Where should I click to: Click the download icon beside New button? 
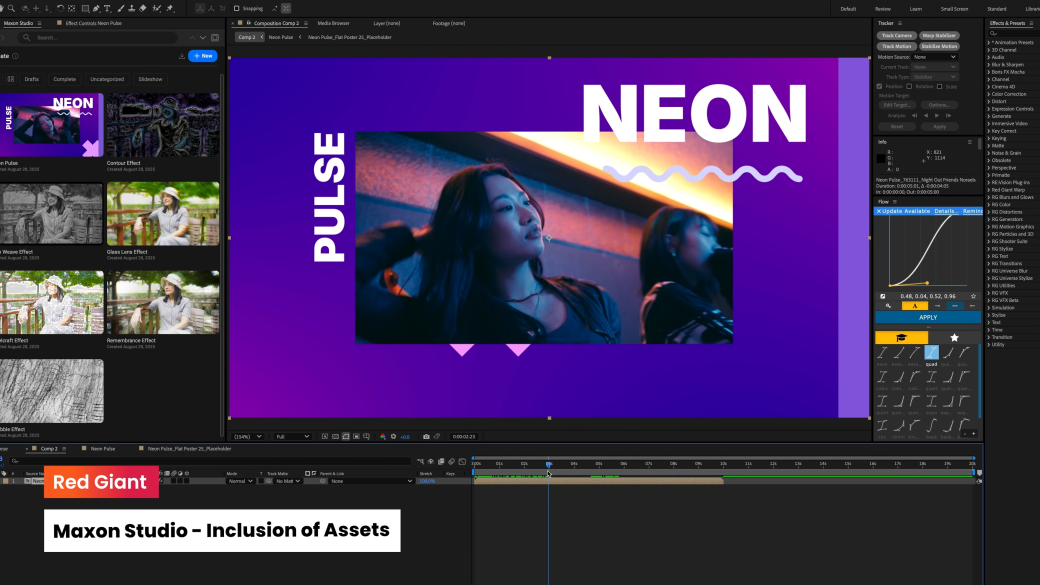click(x=181, y=56)
